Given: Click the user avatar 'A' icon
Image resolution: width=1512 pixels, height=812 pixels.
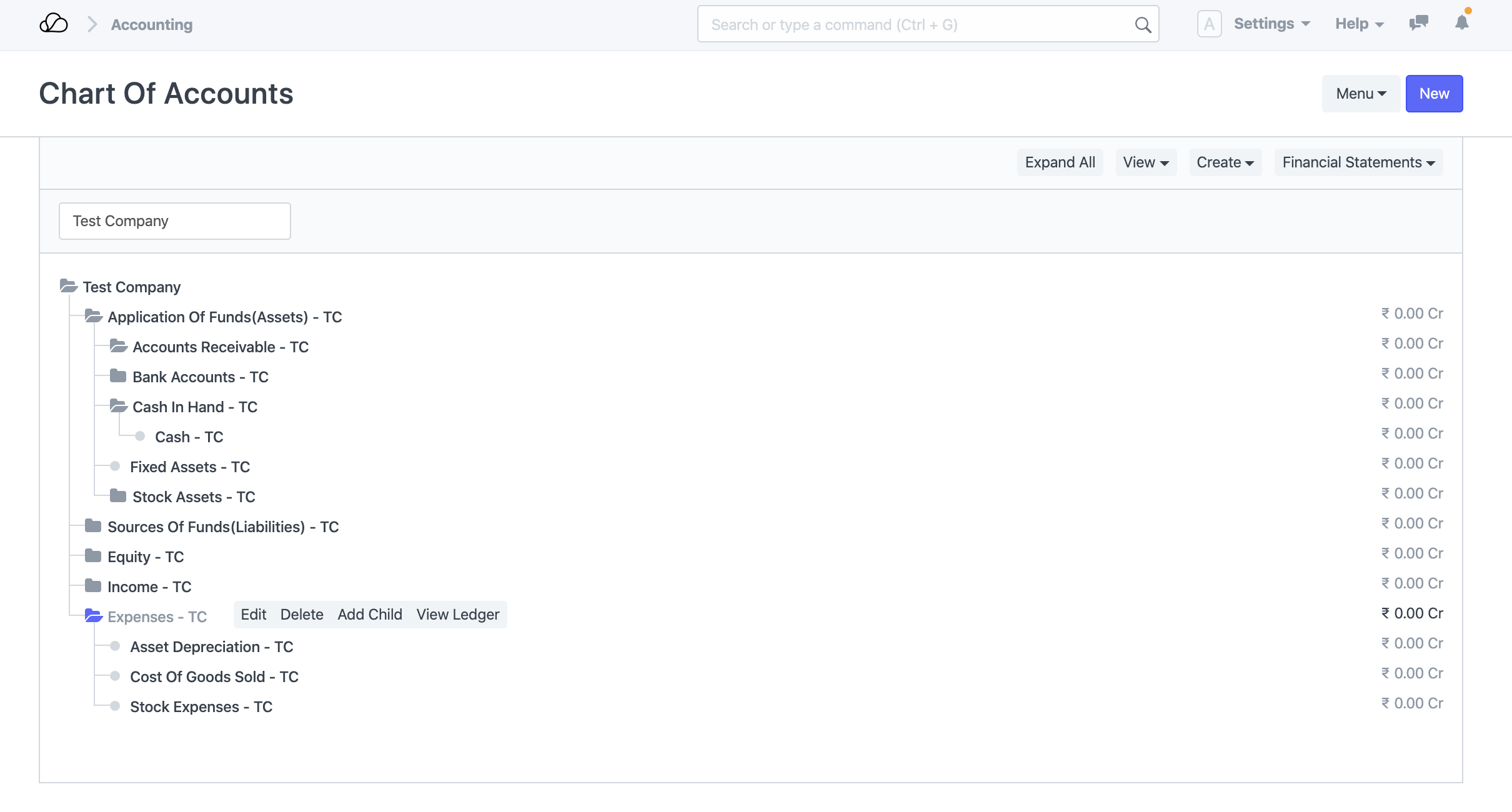Looking at the screenshot, I should click(1209, 24).
